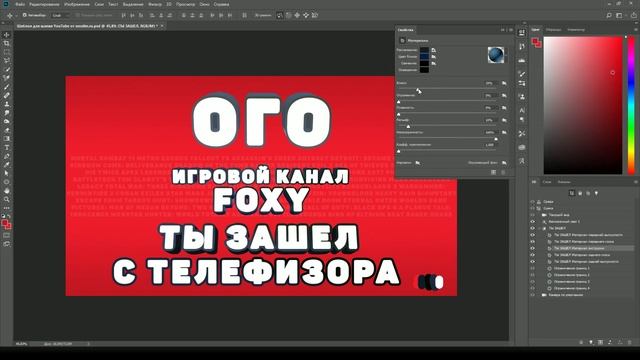The height and width of the screenshot is (360, 640).
Task: Select the Clone Stamp tool
Action: [7, 104]
